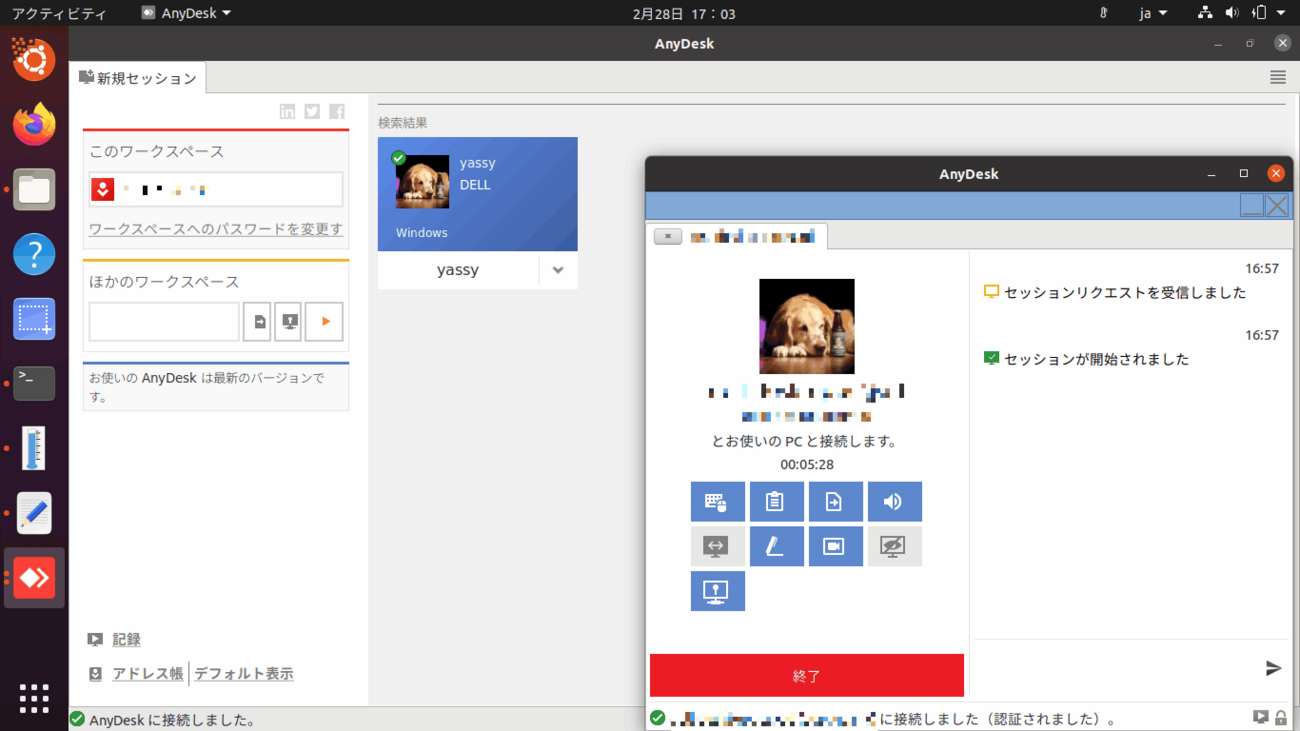Toggle clipboard access permission in session
This screenshot has height=731, width=1300.
coord(776,502)
